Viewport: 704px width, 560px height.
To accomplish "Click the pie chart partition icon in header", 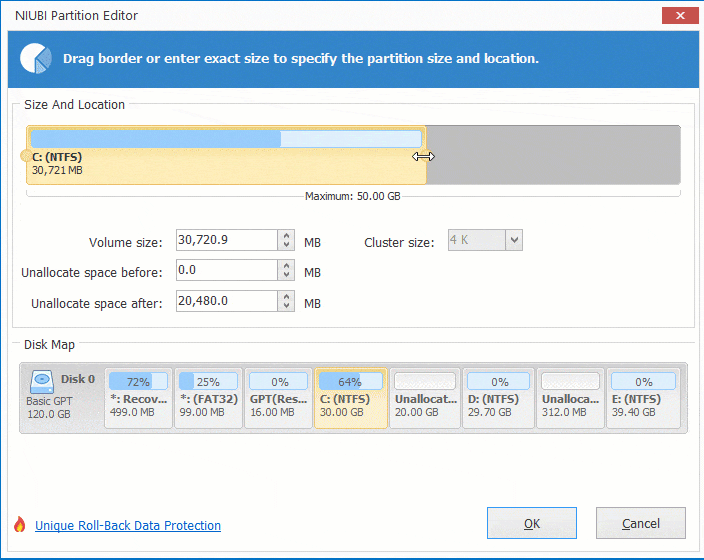I will pyautogui.click(x=36, y=58).
